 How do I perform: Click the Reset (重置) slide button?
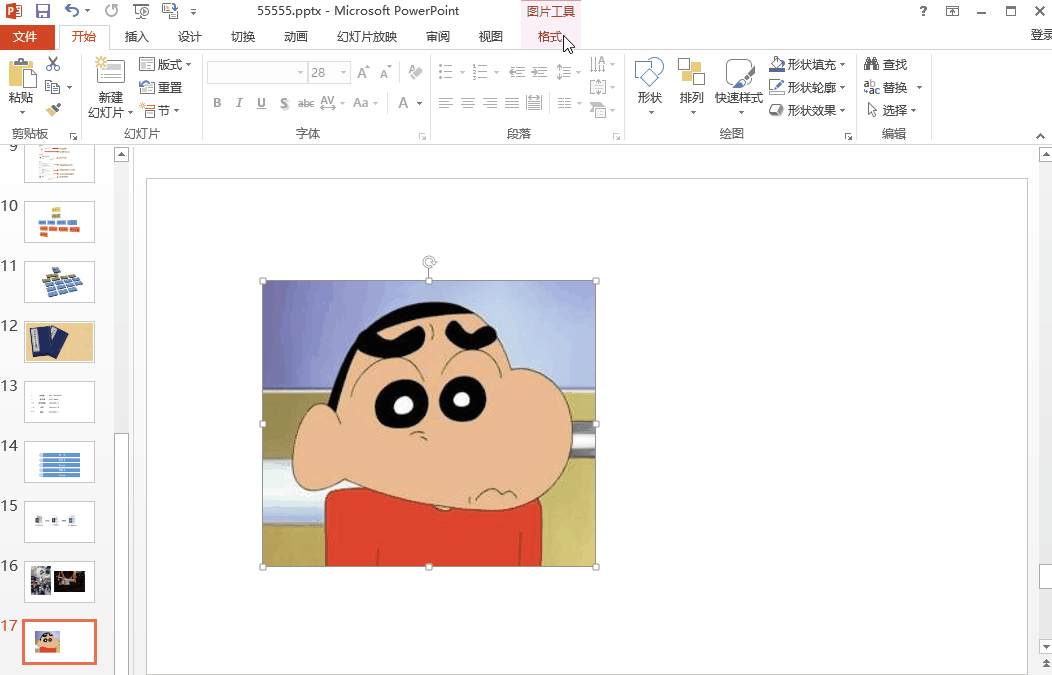(161, 87)
